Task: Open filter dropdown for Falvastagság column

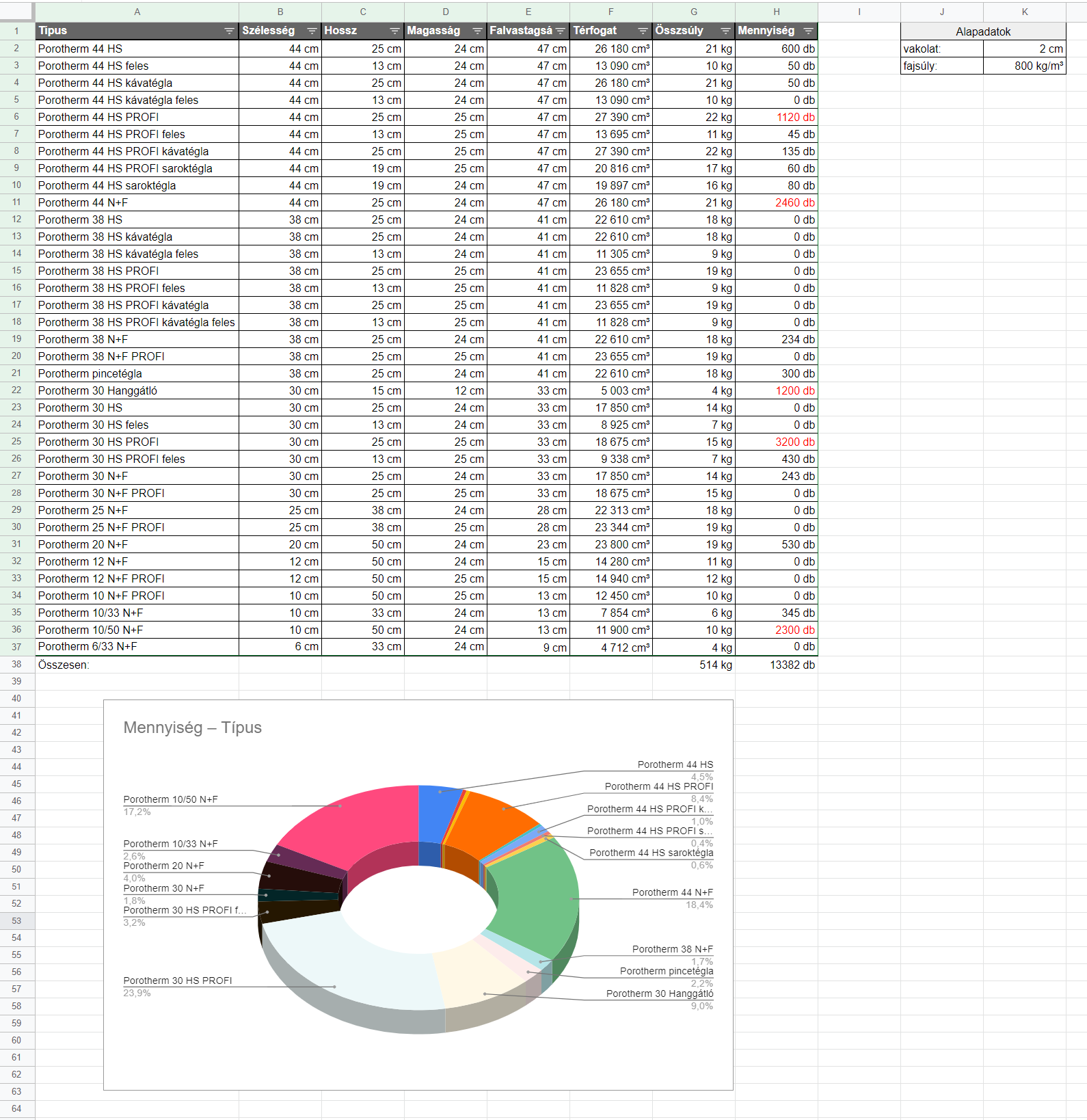Action: coord(561,31)
